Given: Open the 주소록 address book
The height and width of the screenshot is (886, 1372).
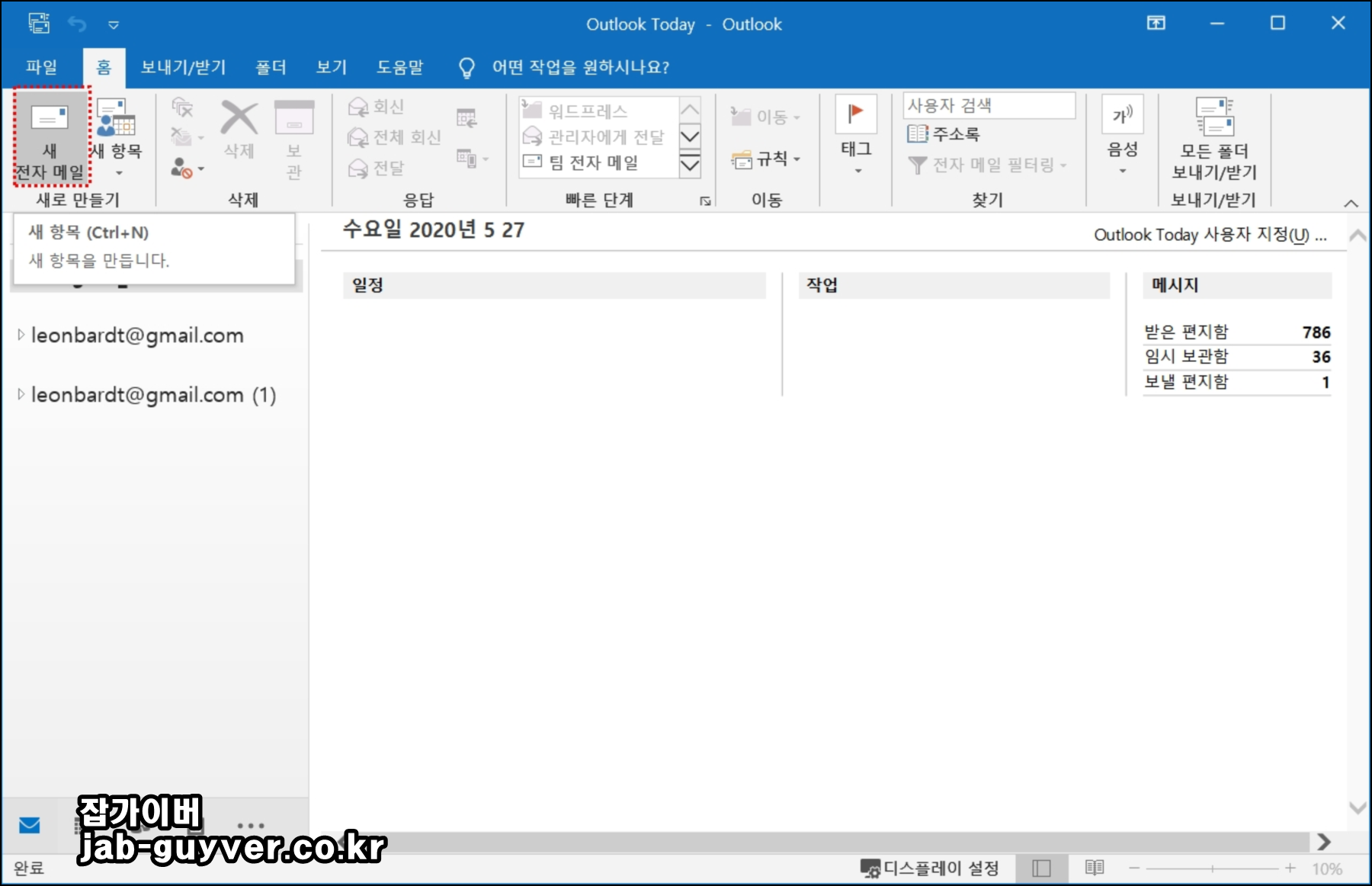Looking at the screenshot, I should coord(944,134).
